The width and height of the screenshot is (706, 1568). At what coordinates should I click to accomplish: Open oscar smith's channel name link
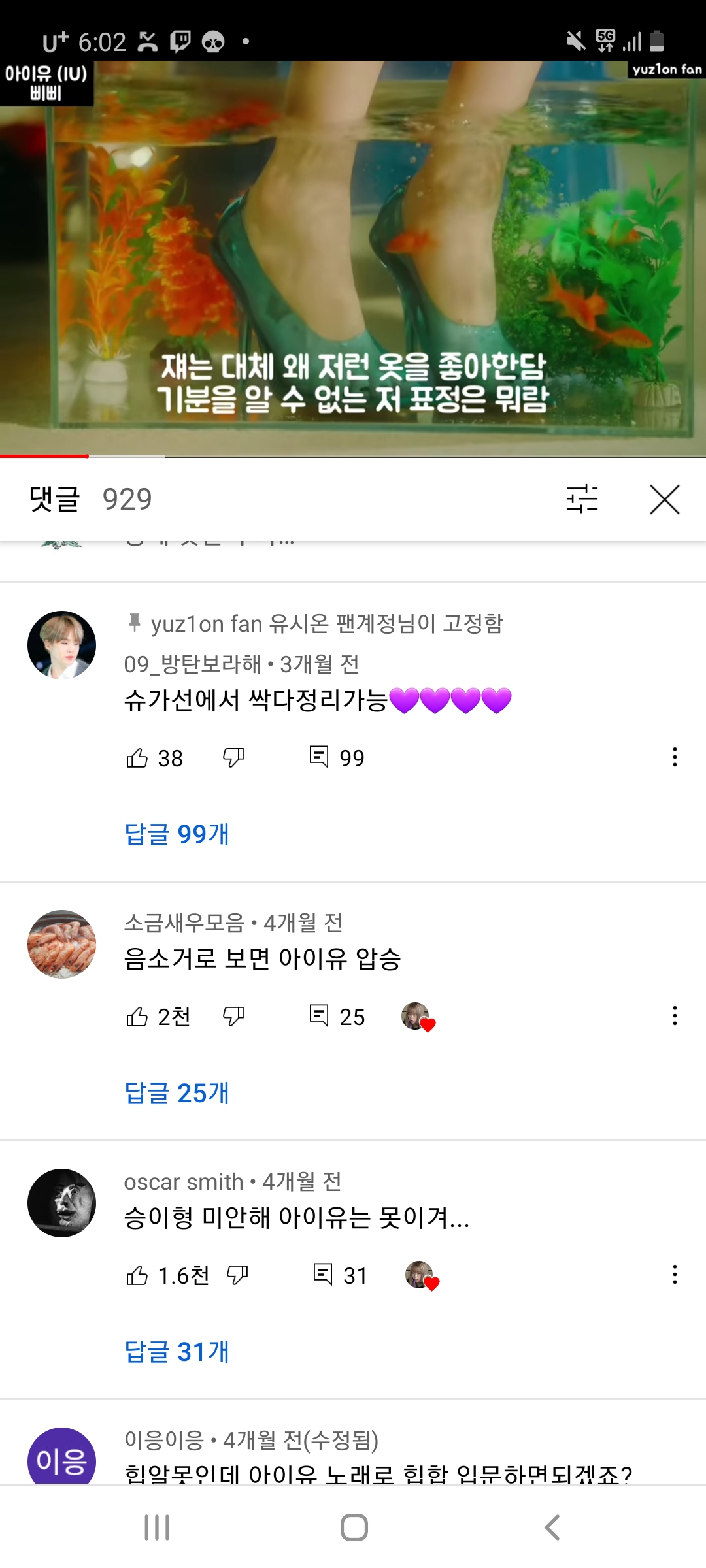pos(184,1182)
